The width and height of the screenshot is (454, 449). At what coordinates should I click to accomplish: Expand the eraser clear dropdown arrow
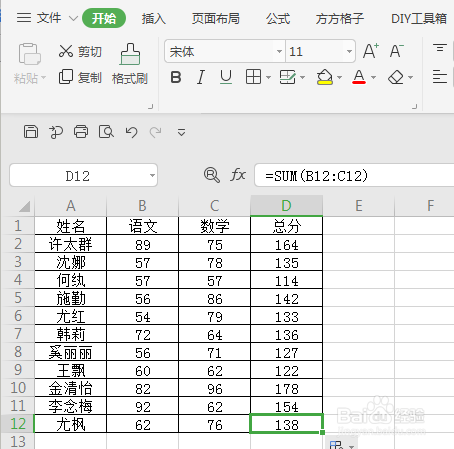point(411,78)
